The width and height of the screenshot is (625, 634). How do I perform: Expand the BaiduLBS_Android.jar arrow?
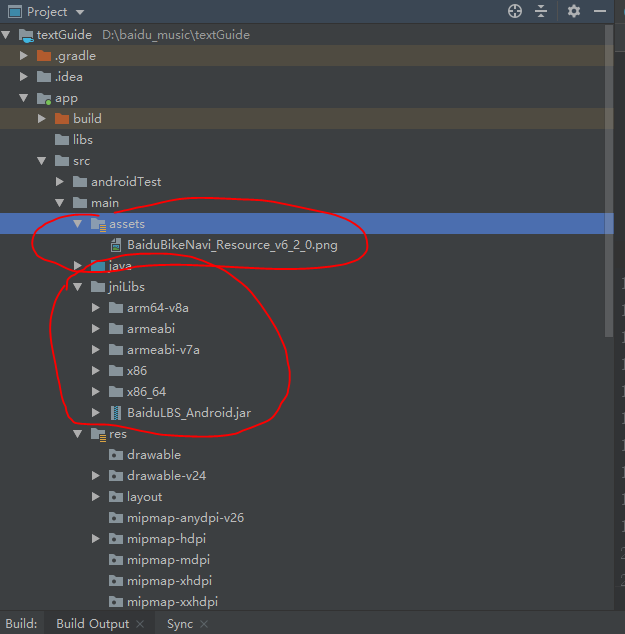pyautogui.click(x=96, y=413)
